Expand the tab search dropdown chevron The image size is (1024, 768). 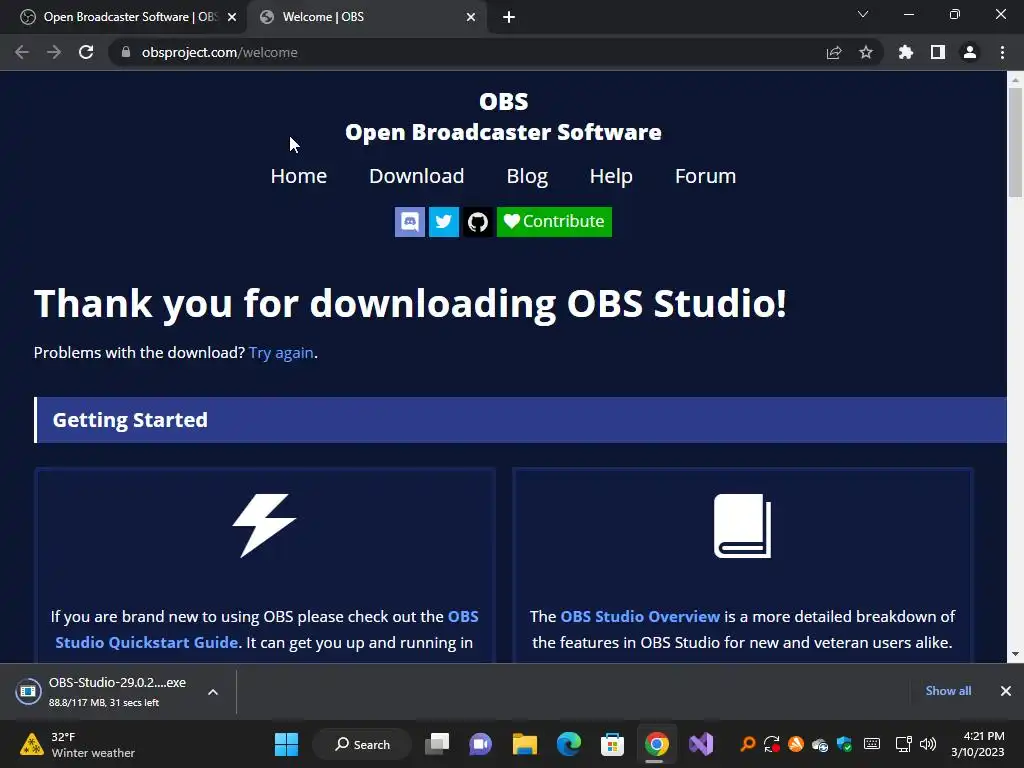pos(863,14)
